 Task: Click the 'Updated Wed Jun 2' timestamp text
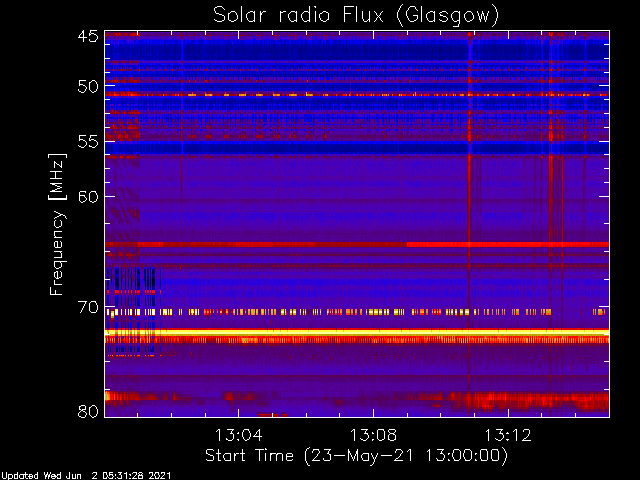pos(86,476)
